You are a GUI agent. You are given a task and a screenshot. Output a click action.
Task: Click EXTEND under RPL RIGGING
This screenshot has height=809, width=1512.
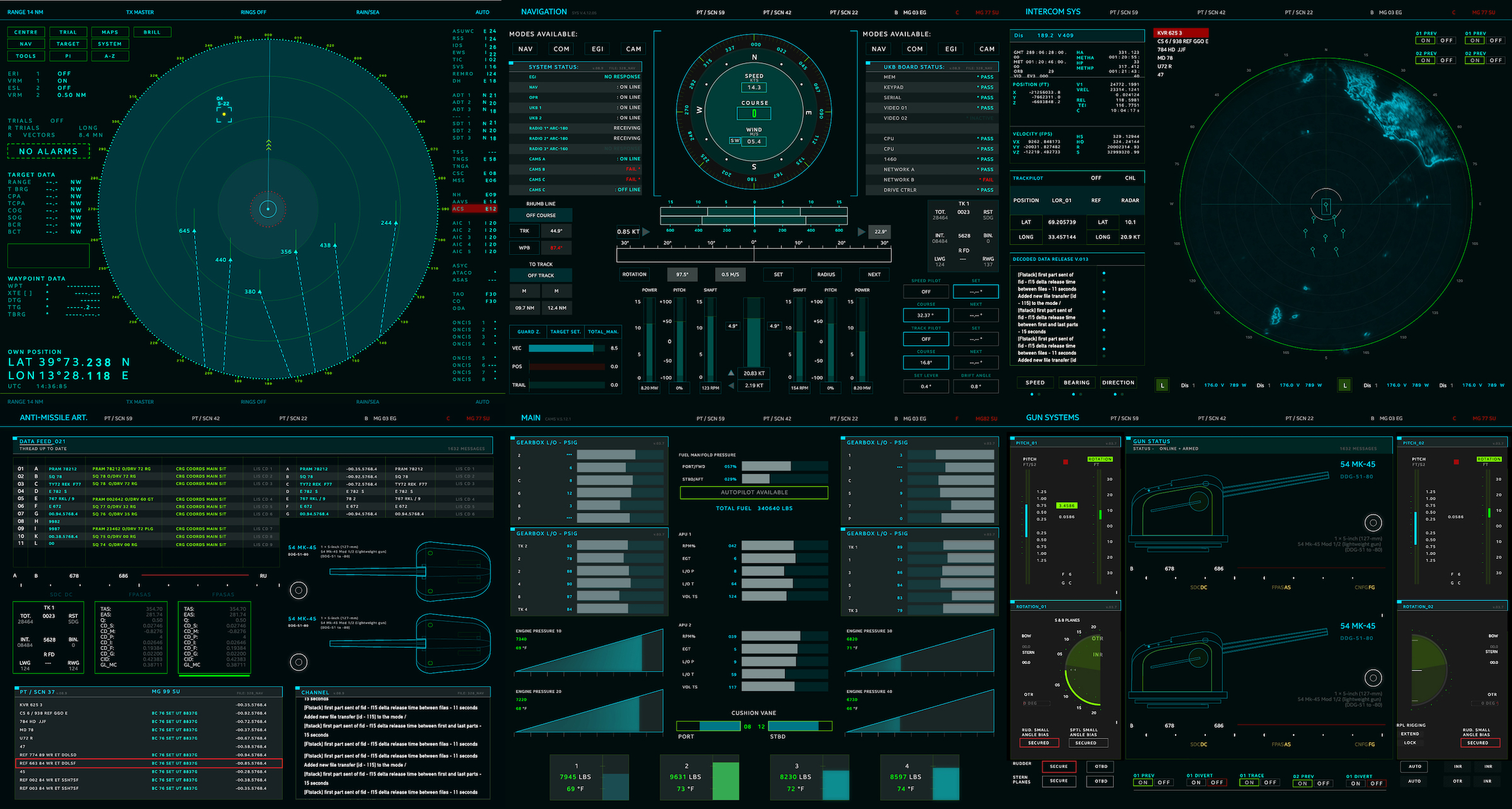[1410, 734]
